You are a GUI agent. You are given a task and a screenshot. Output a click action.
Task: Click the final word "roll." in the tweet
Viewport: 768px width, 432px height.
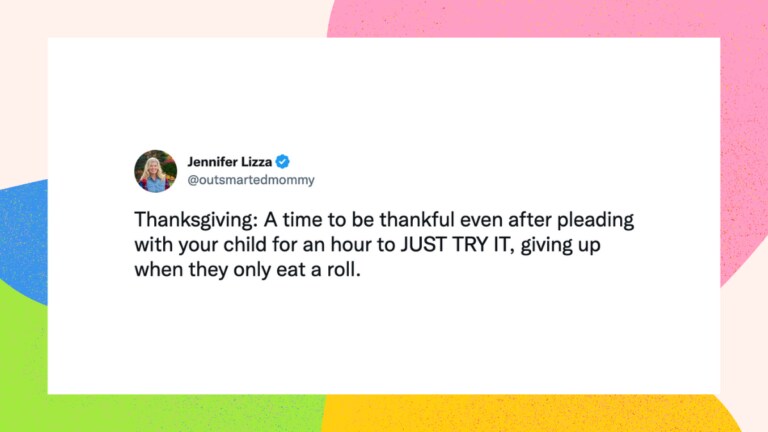pyautogui.click(x=344, y=269)
